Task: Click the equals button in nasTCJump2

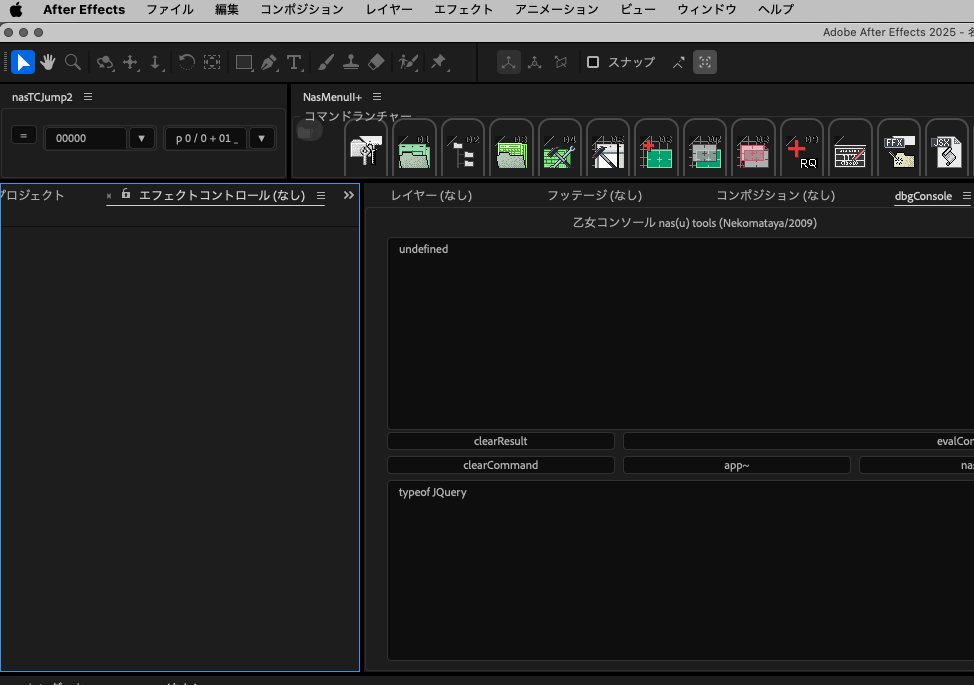Action: [x=24, y=135]
